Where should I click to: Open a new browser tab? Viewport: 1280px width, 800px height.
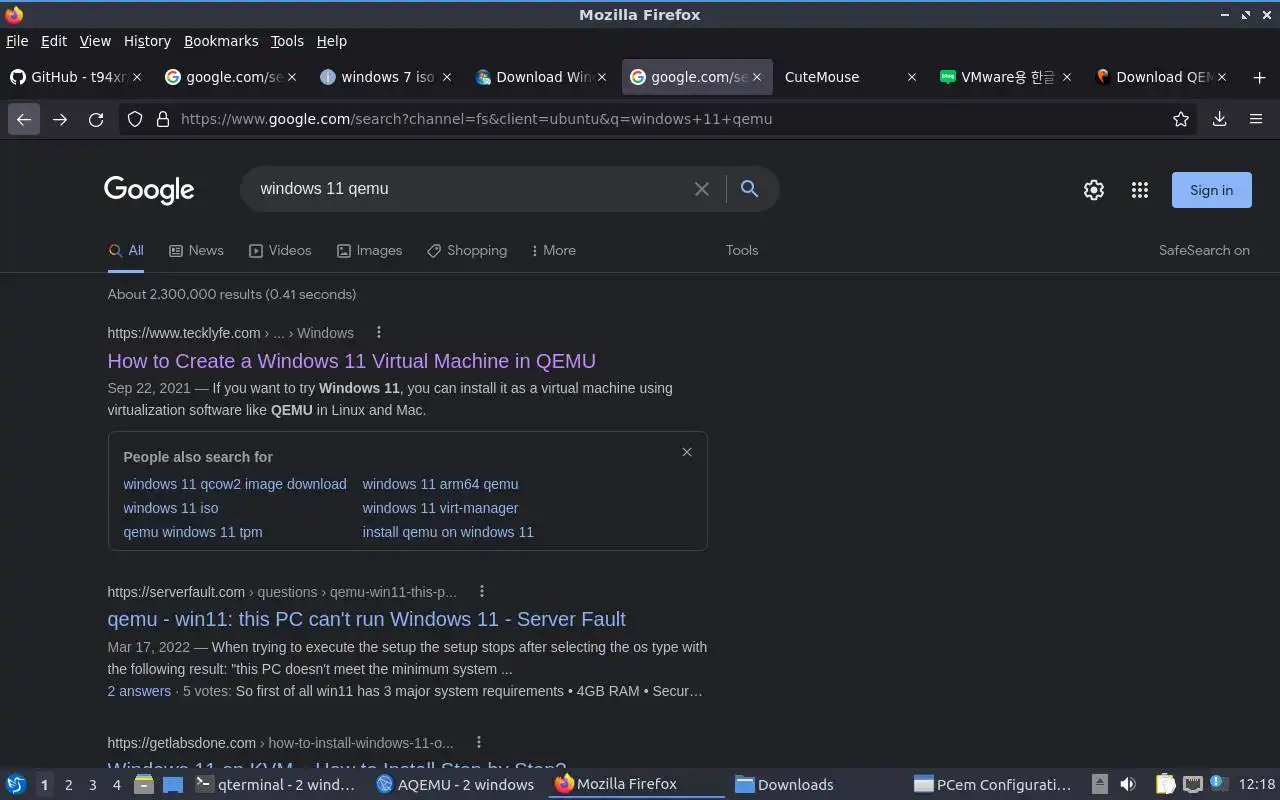[x=1259, y=77]
